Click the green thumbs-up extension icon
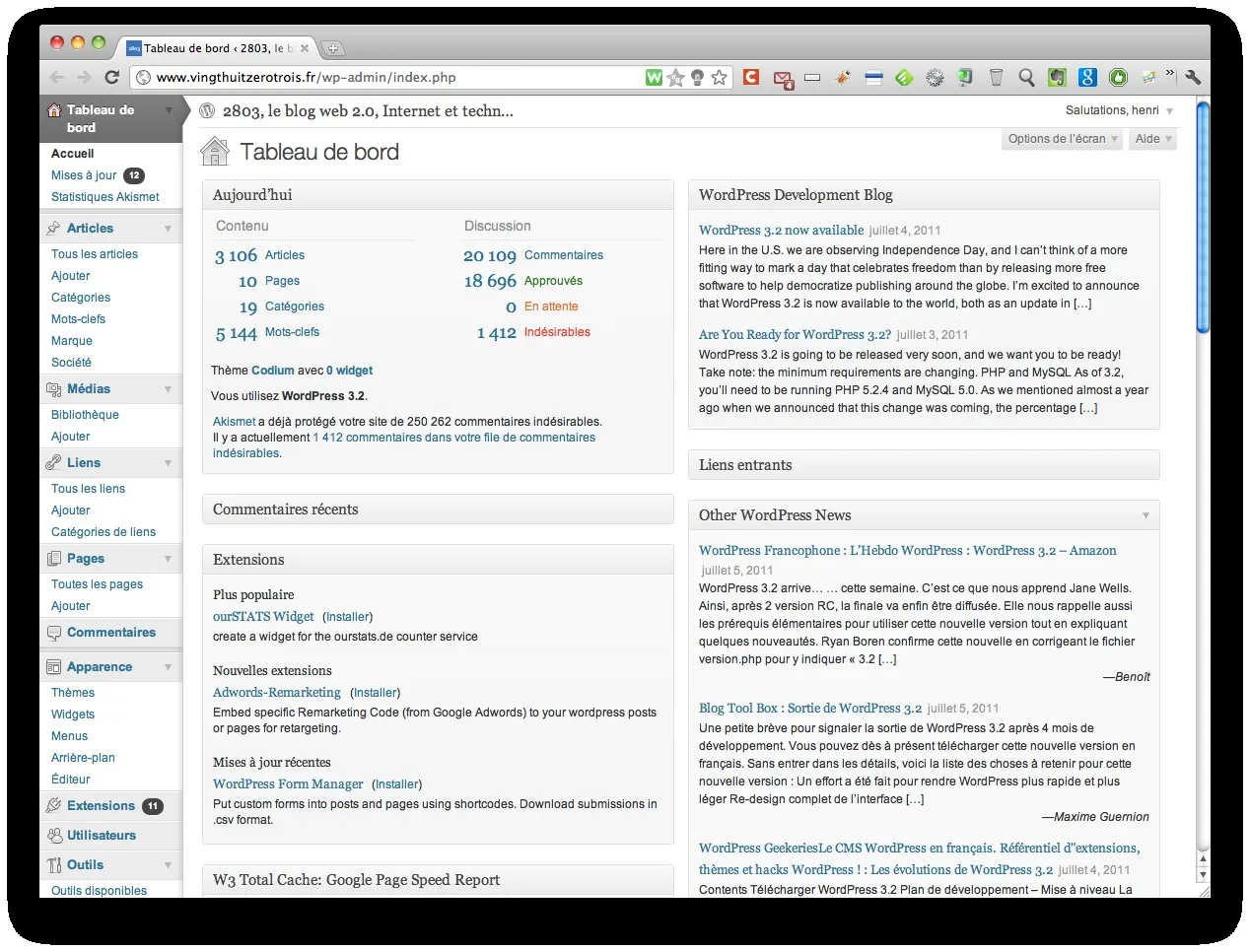Screen dimensions: 1250x952 1118,77
